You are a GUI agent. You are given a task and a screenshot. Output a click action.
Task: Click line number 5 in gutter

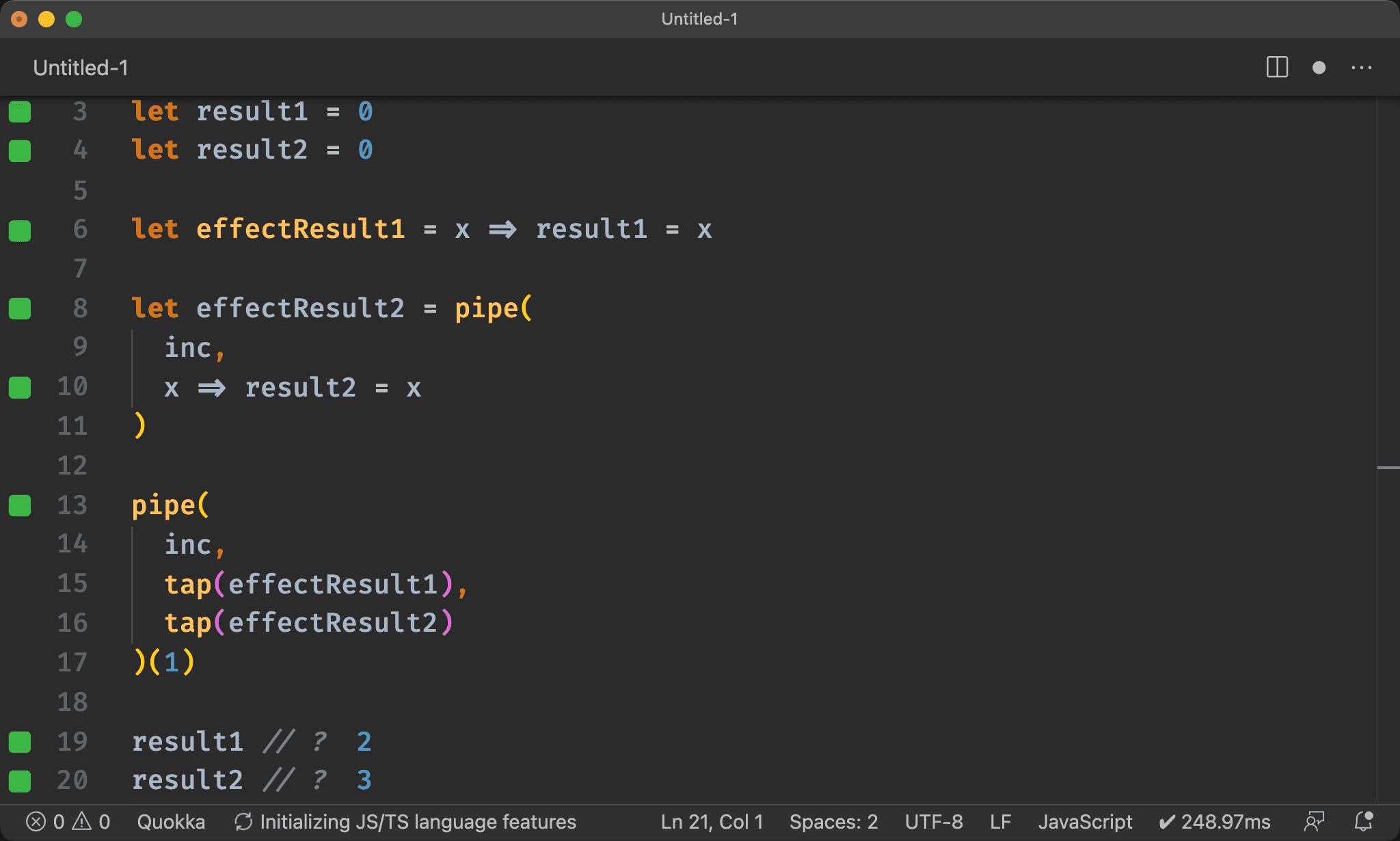[x=81, y=190]
